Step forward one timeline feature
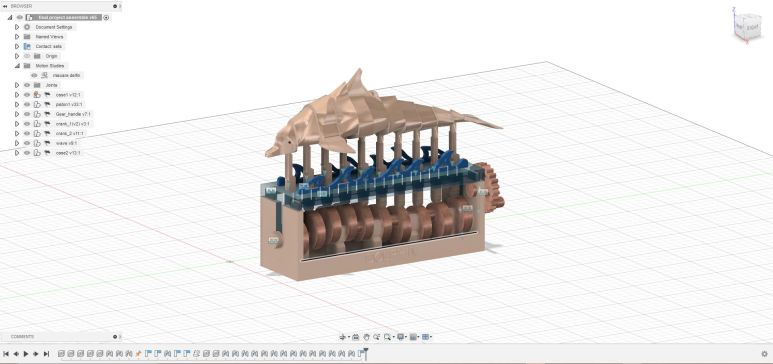Image resolution: width=773 pixels, height=364 pixels. click(x=36, y=354)
